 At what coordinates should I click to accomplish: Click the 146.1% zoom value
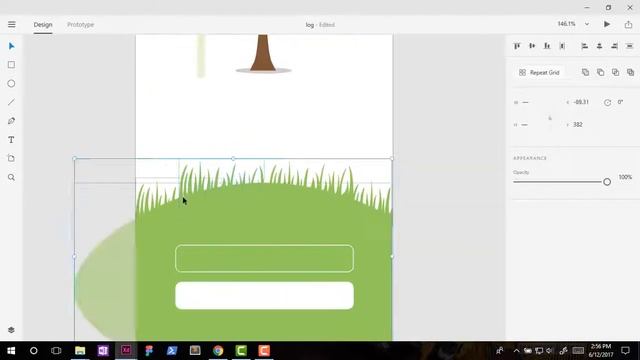coord(567,24)
